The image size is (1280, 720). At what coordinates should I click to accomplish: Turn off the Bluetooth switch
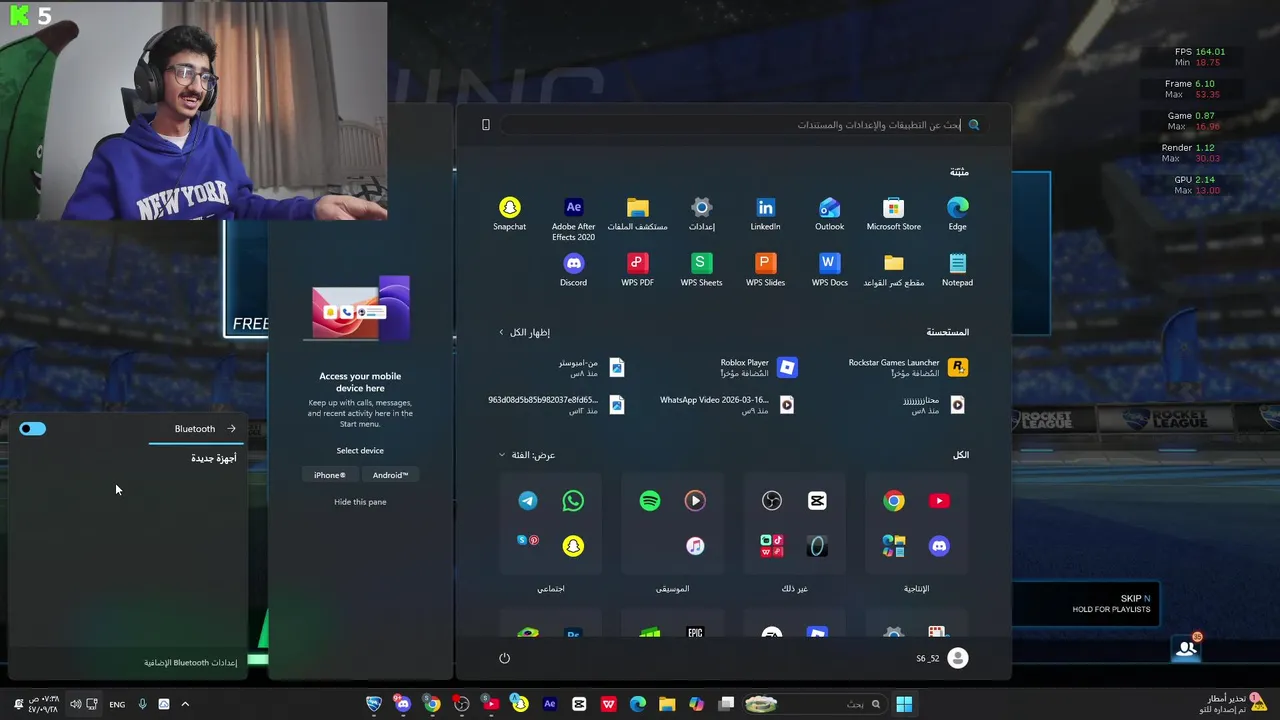tap(33, 429)
